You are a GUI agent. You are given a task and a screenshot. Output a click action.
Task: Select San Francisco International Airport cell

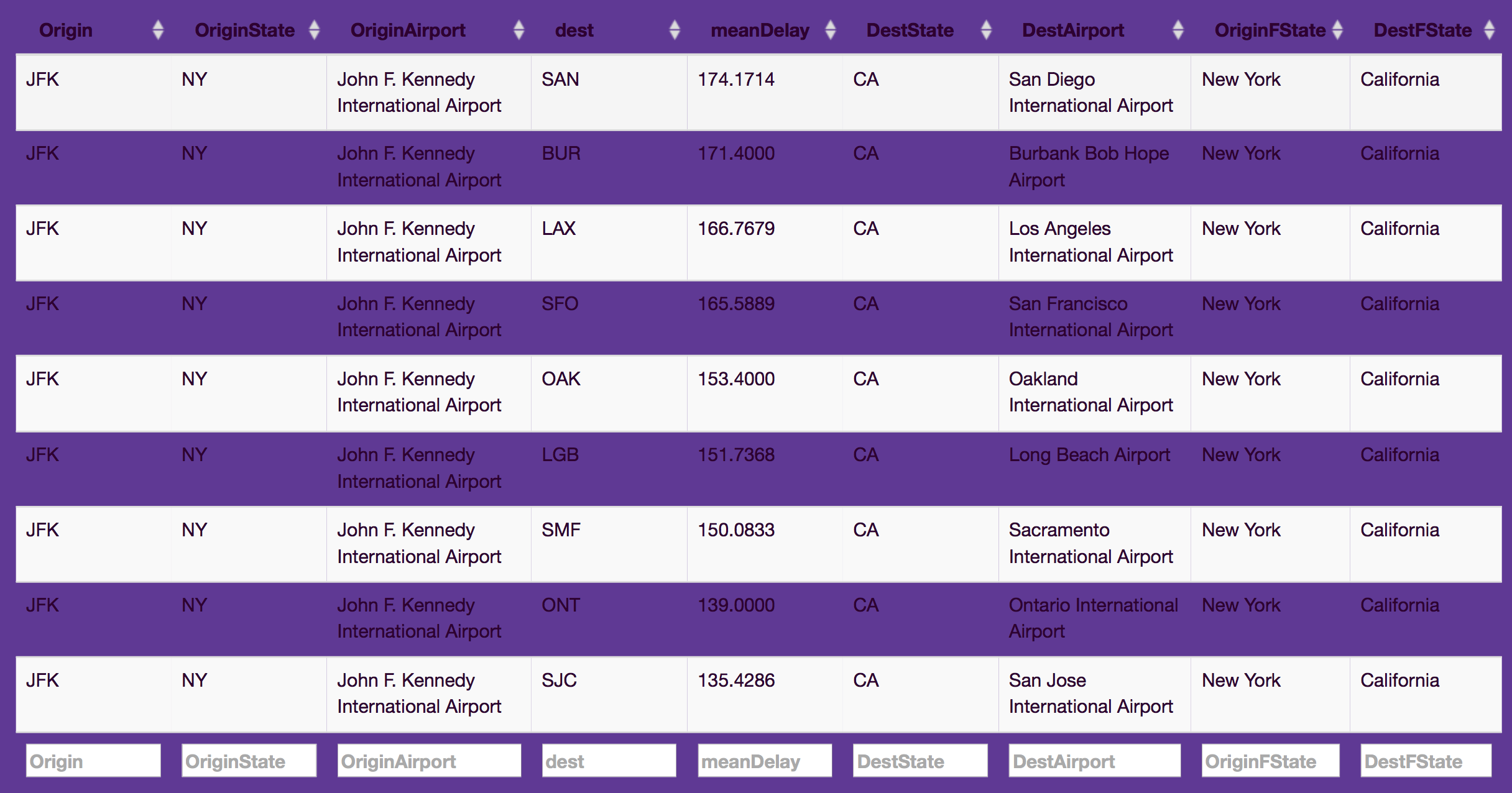(1094, 318)
